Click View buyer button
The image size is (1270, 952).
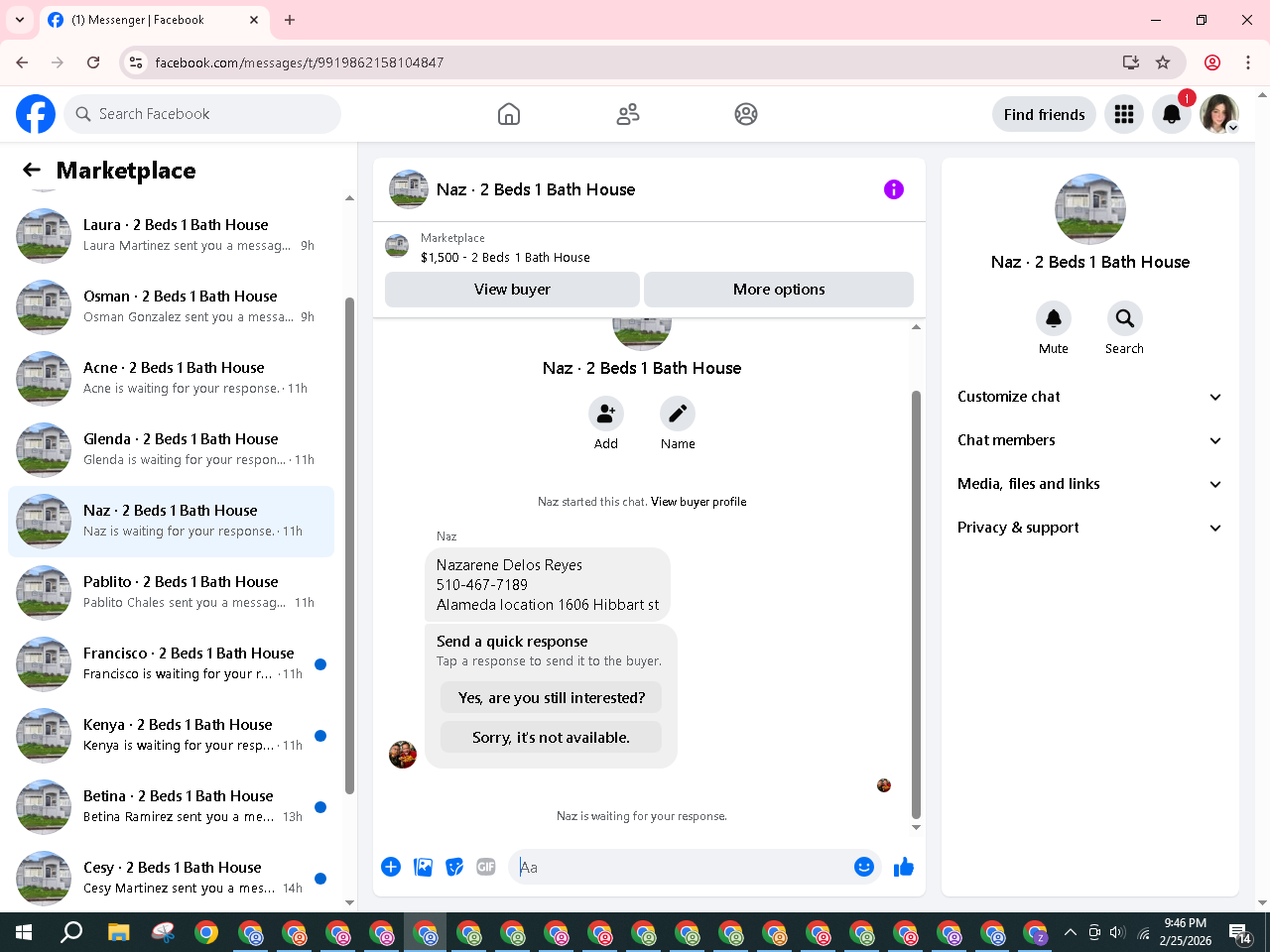[512, 290]
